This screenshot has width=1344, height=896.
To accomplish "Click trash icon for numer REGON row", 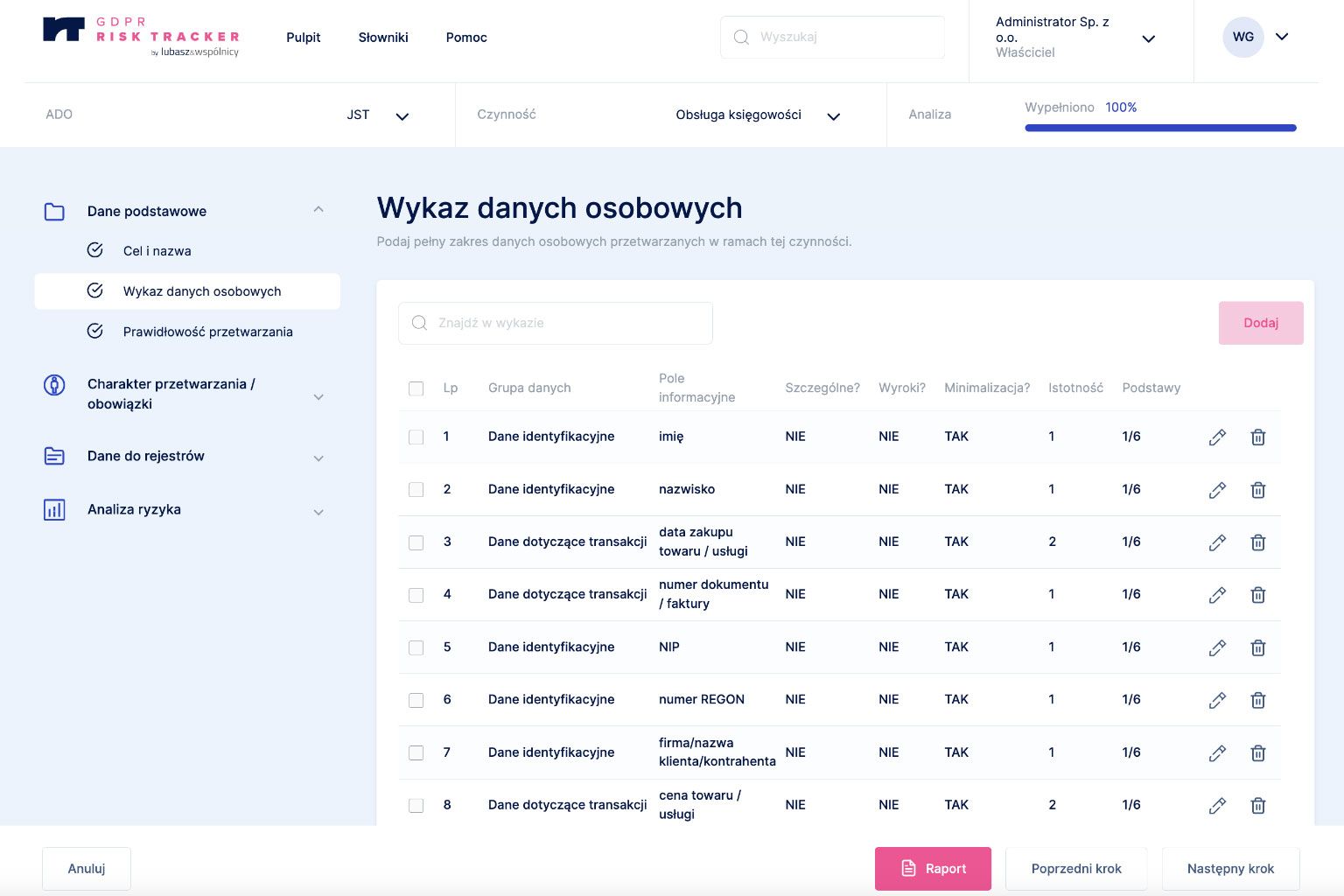I will coord(1257,700).
